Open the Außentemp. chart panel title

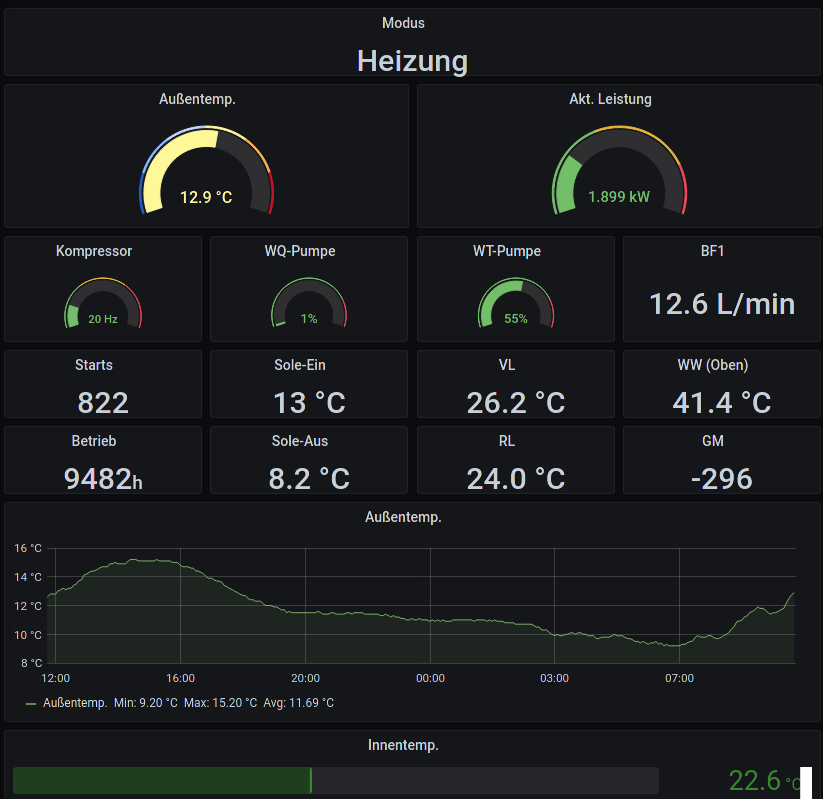403,517
